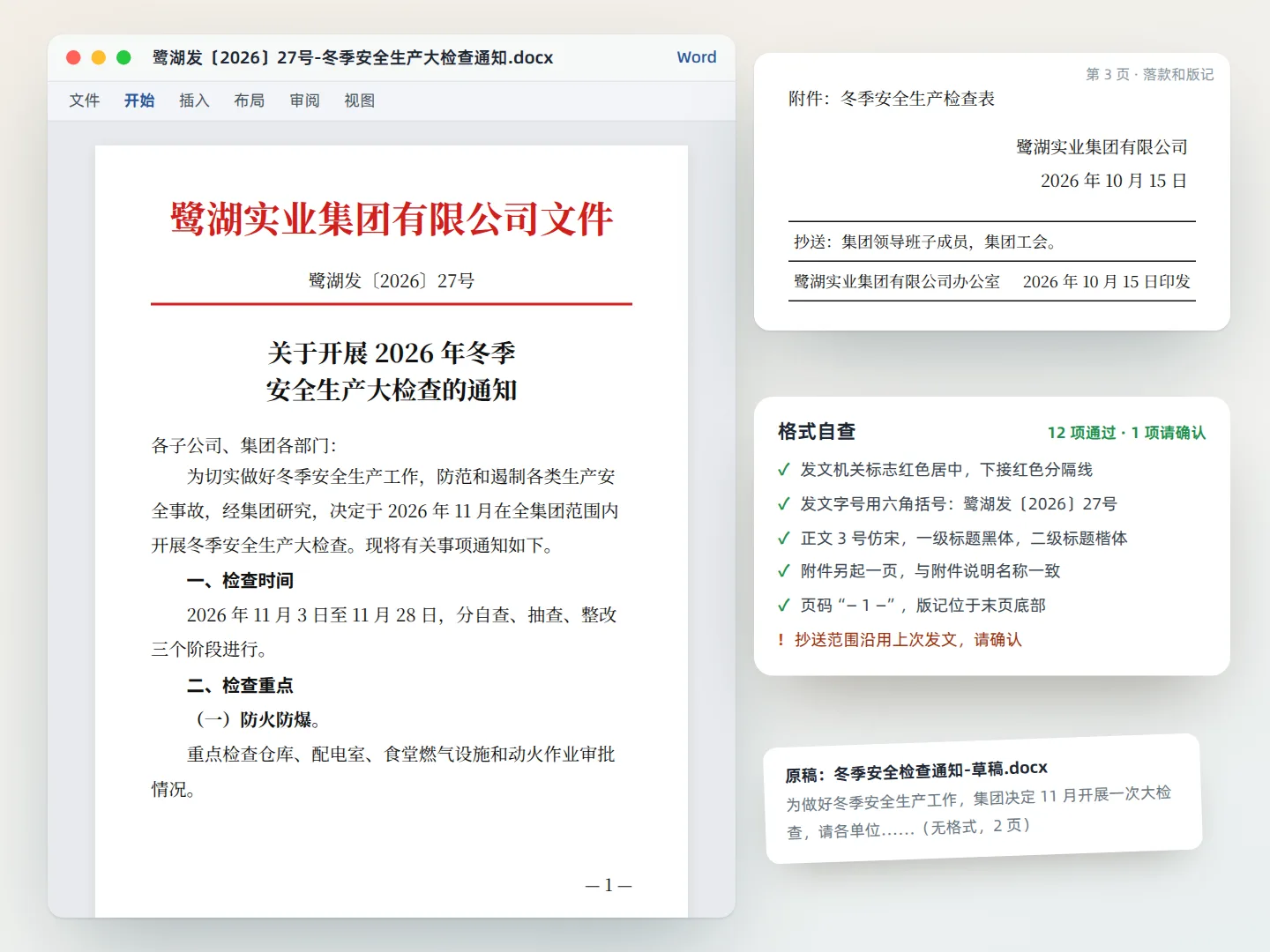Click the salutation 各子公司、集团各部门
The height and width of the screenshot is (952, 1270).
pos(243,445)
